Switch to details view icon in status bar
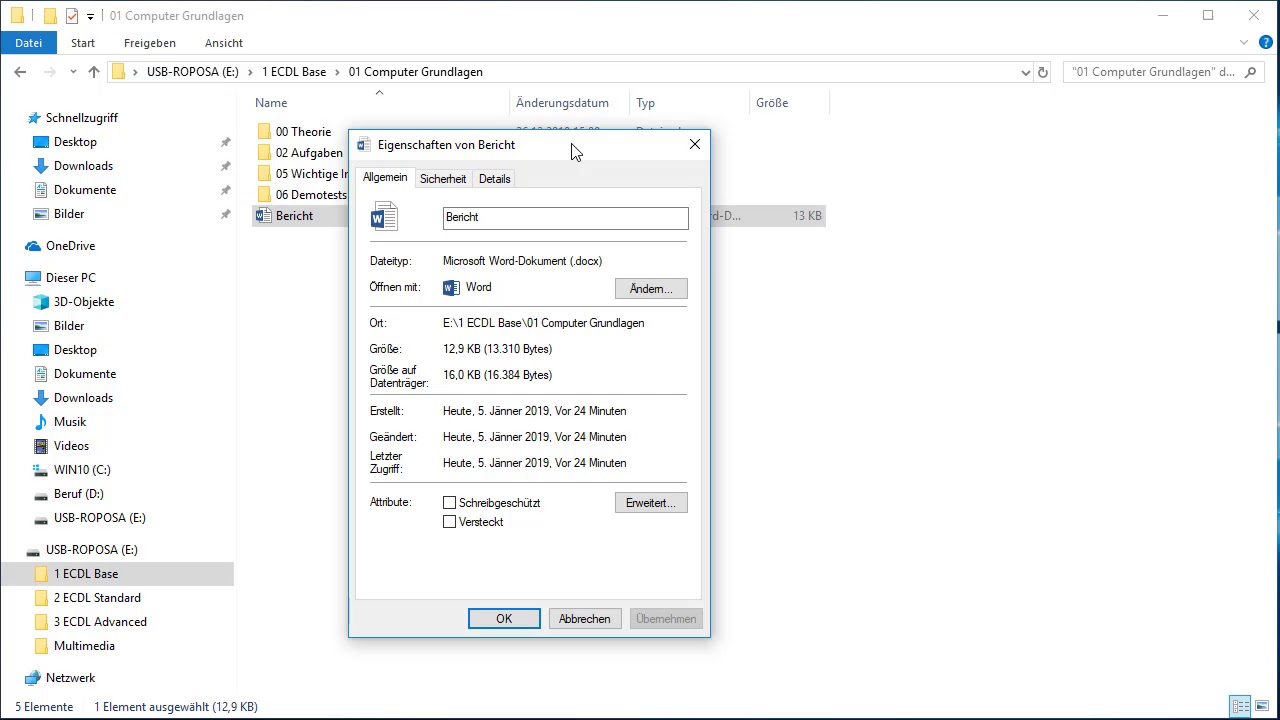Viewport: 1280px width, 720px height. click(1240, 707)
